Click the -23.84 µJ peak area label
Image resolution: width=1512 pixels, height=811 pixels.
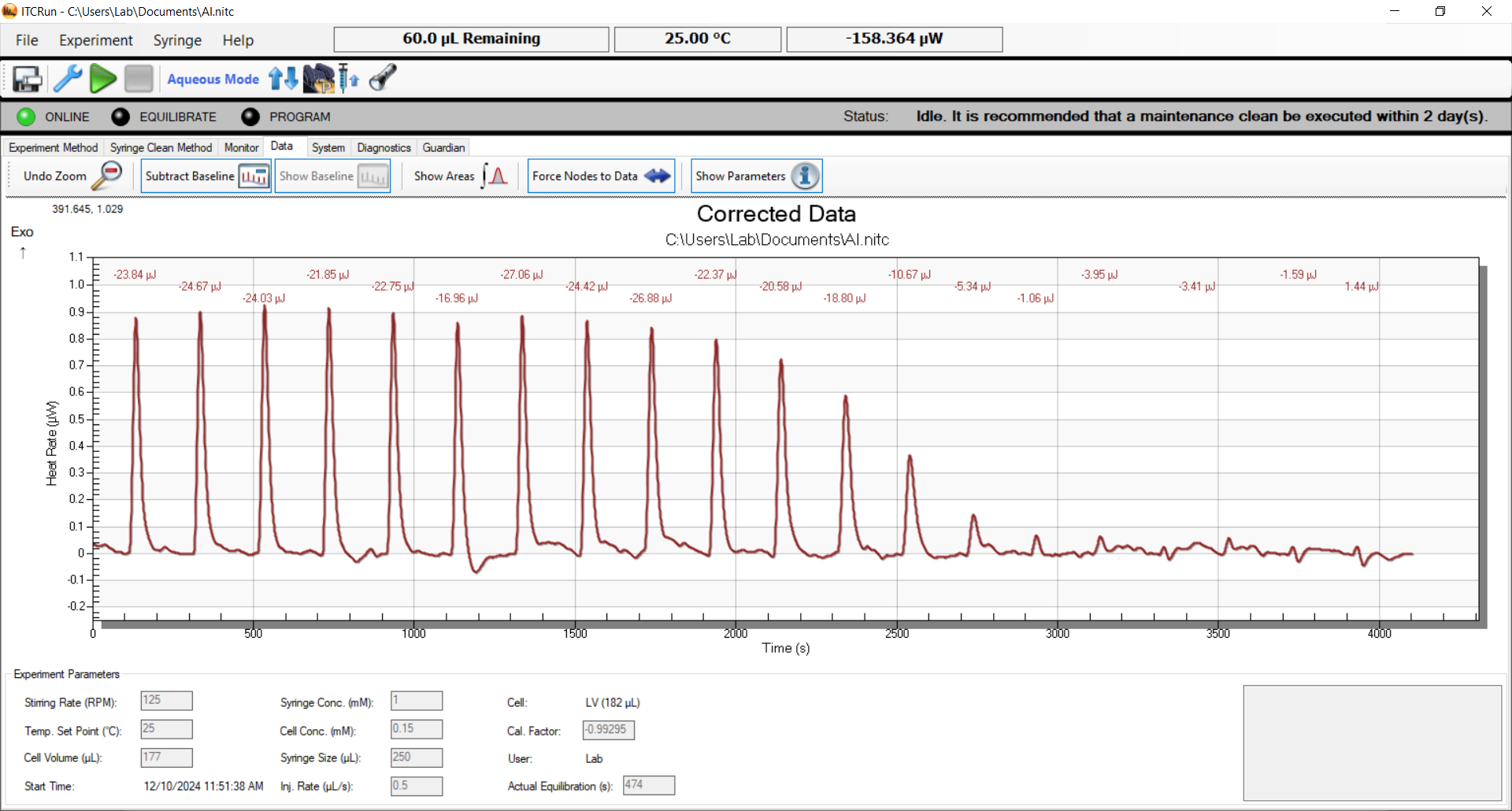pyautogui.click(x=135, y=275)
